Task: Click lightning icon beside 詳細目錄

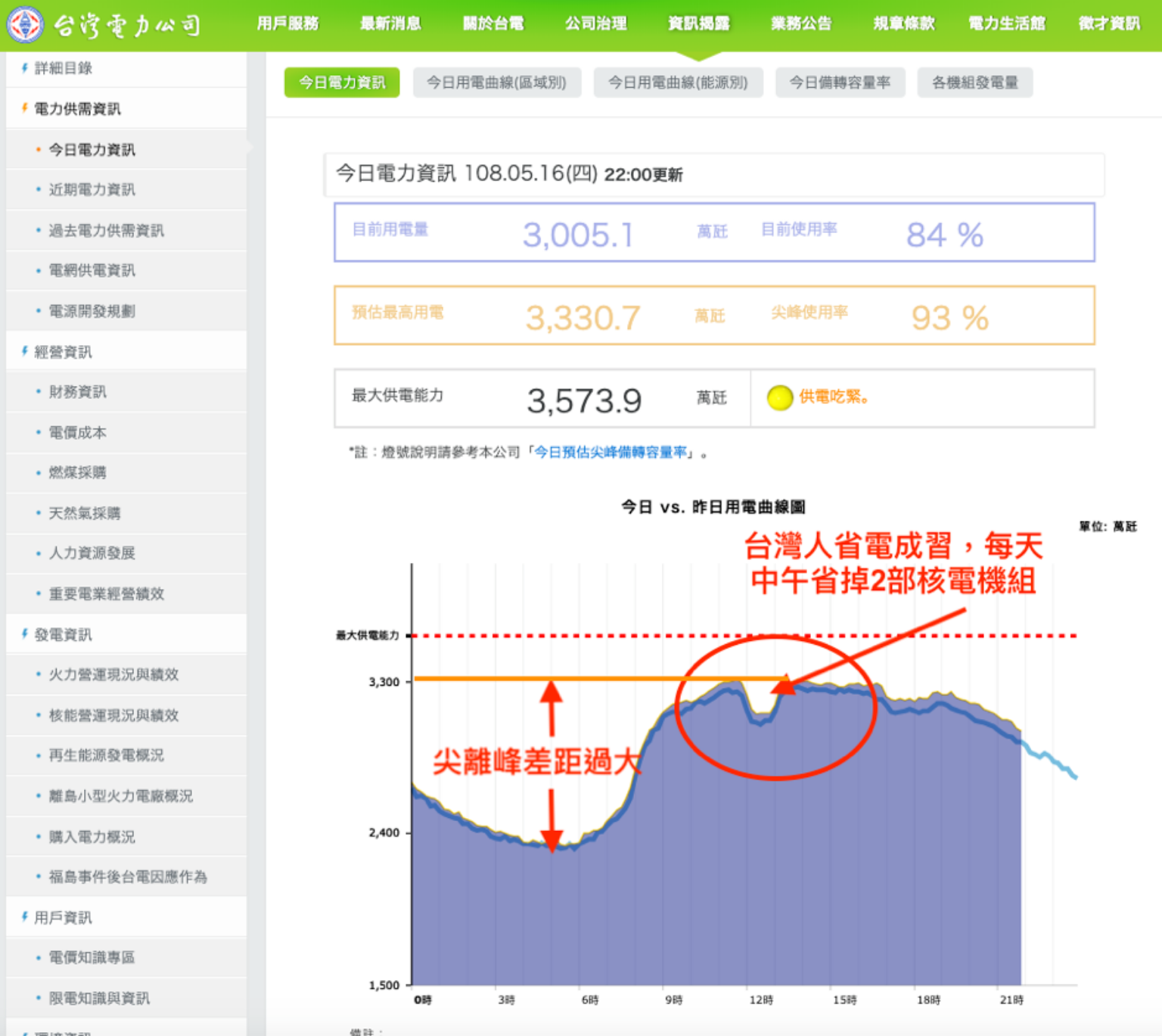Action: tap(24, 68)
